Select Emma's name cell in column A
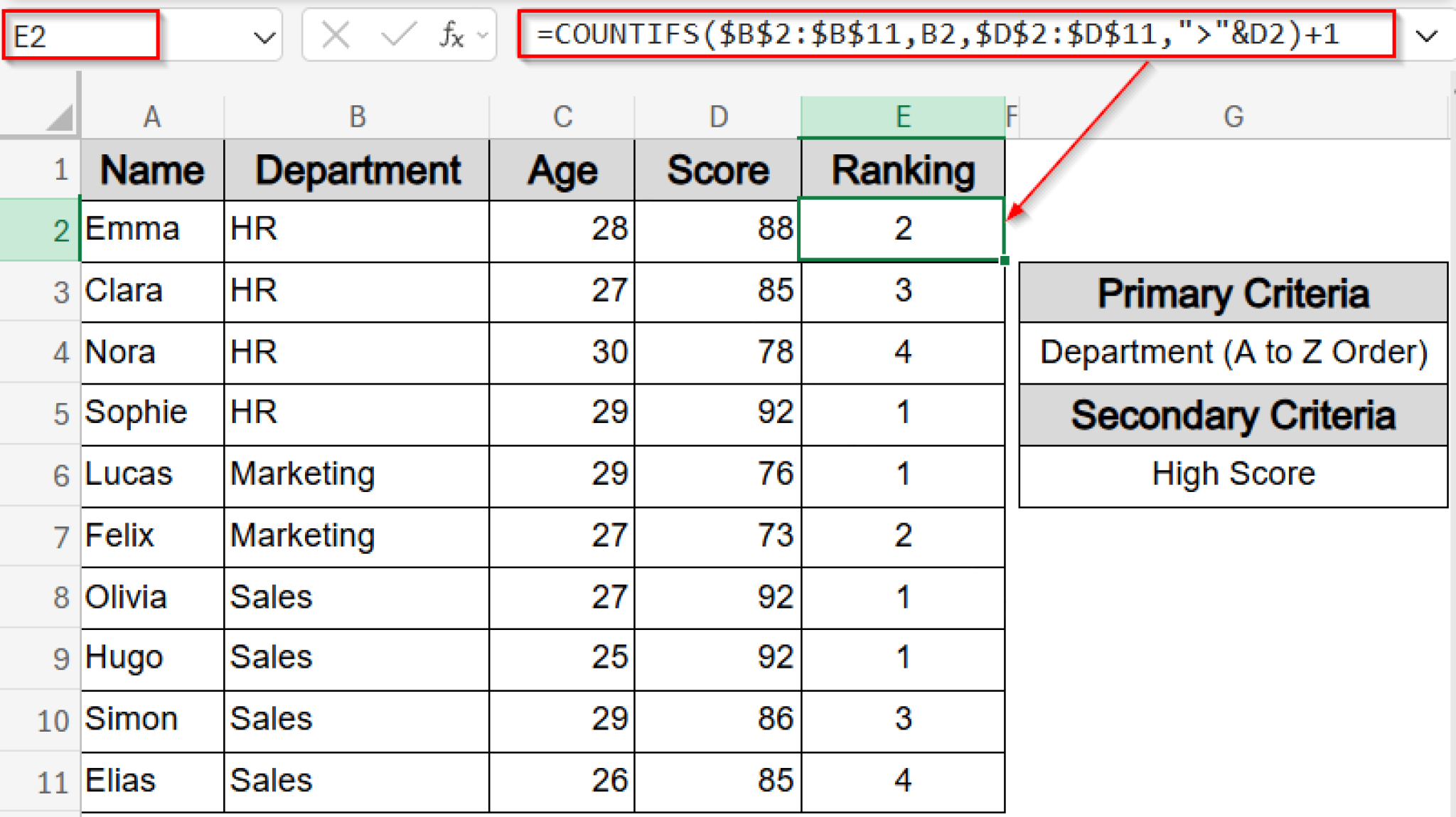This screenshot has height=817, width=1456. (x=151, y=229)
